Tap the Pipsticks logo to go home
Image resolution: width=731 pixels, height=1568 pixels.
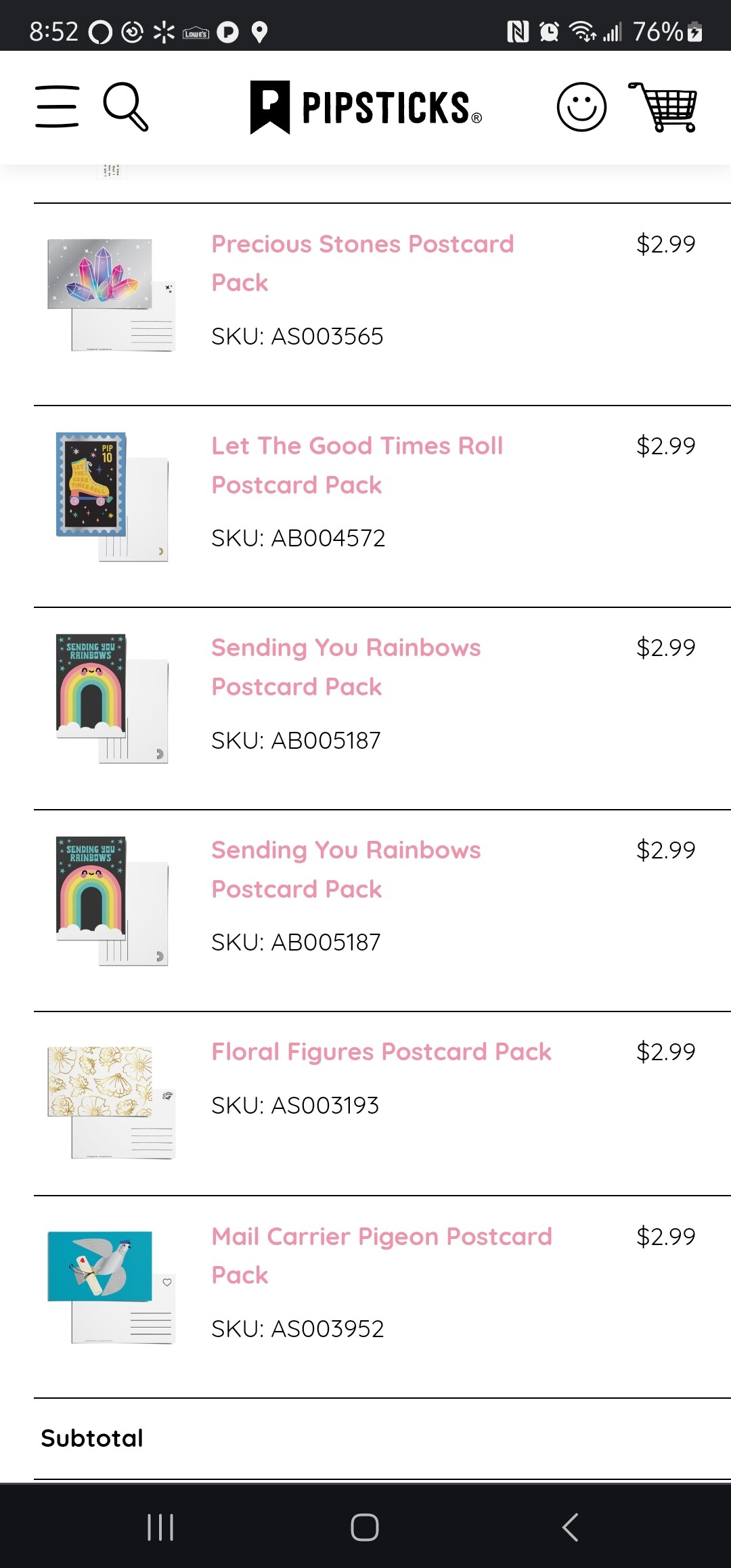click(365, 108)
